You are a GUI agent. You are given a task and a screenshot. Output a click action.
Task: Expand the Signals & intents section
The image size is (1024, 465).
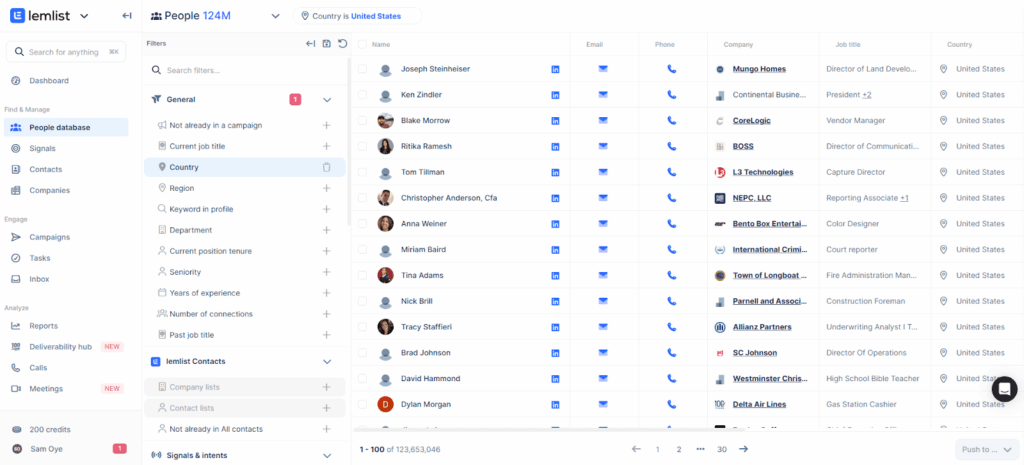point(327,455)
